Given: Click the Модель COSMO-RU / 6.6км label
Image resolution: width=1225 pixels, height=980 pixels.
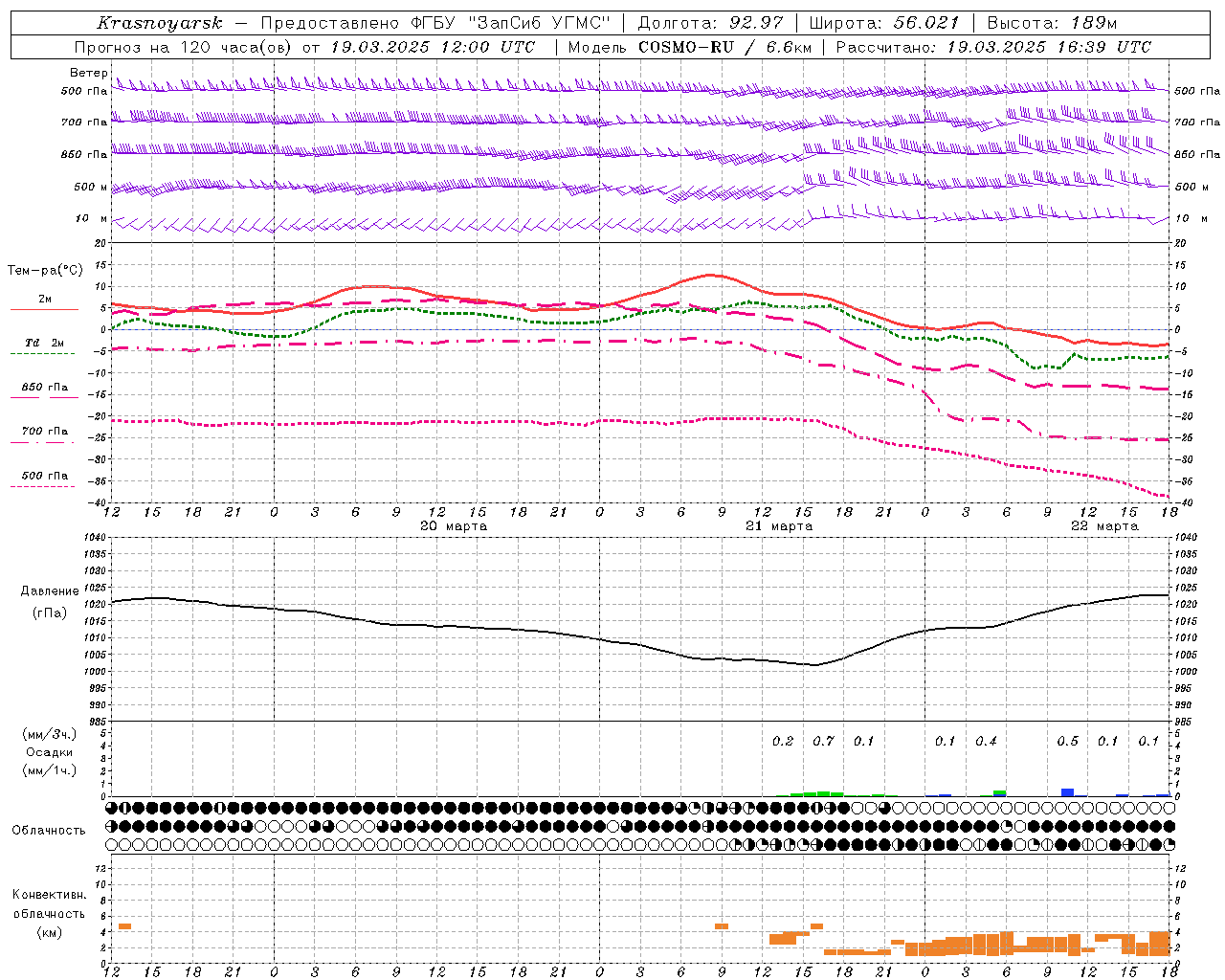Looking at the screenshot, I should pos(690,47).
